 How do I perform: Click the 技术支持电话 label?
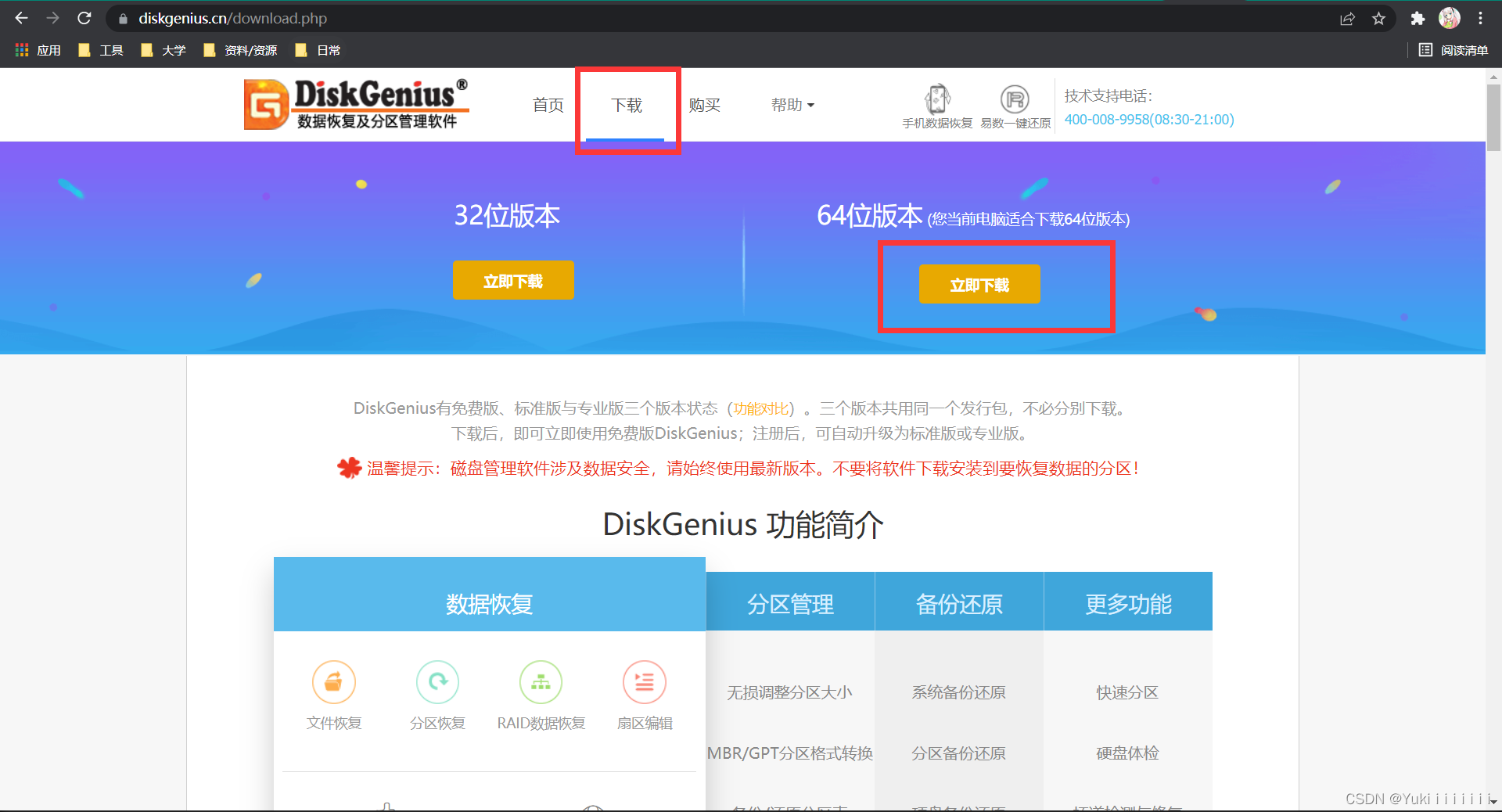pyautogui.click(x=1109, y=95)
